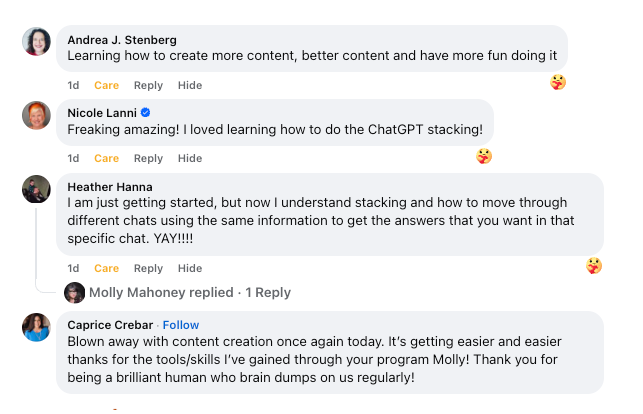The image size is (643, 414).
Task: Reply to Andrea J. Stenberg's comment
Action: click(148, 85)
